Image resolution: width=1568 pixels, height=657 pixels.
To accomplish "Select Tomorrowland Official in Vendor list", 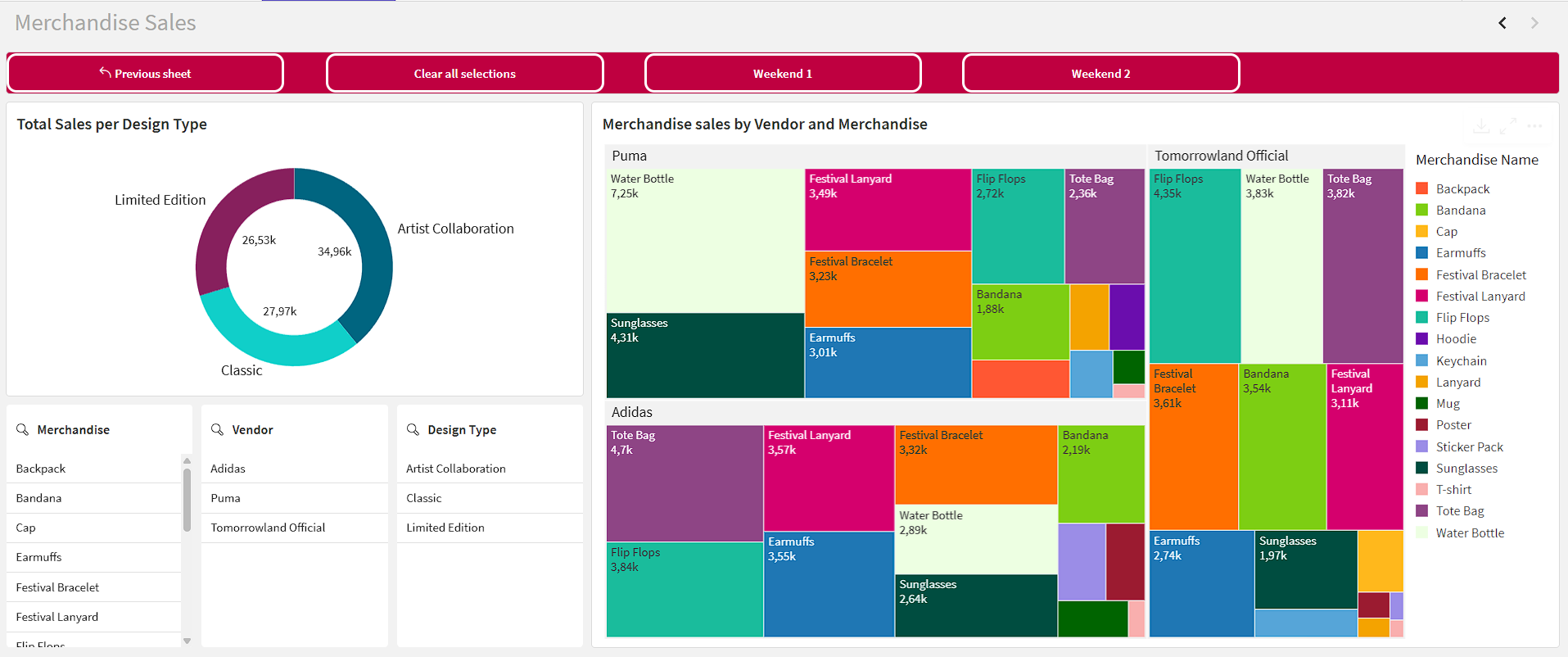I will point(294,528).
